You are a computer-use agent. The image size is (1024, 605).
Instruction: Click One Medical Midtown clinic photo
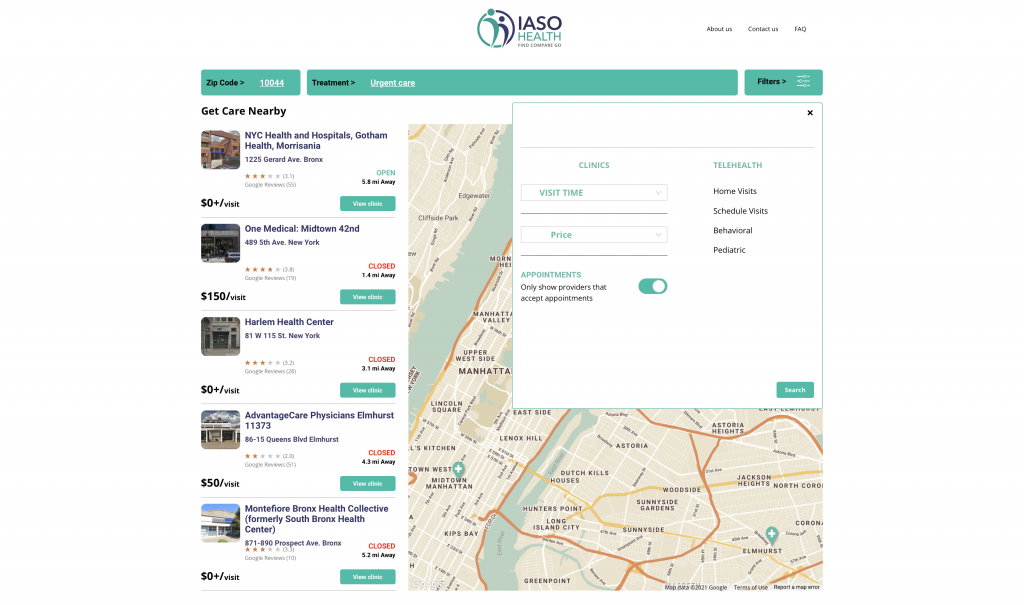[x=220, y=243]
